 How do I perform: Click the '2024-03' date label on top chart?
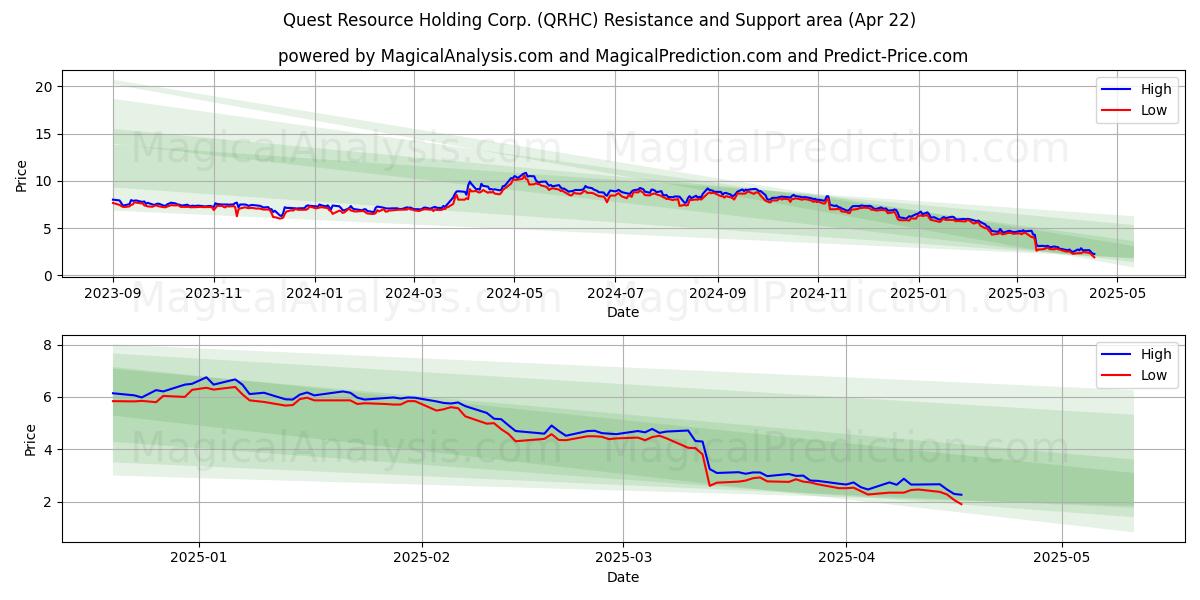point(413,294)
